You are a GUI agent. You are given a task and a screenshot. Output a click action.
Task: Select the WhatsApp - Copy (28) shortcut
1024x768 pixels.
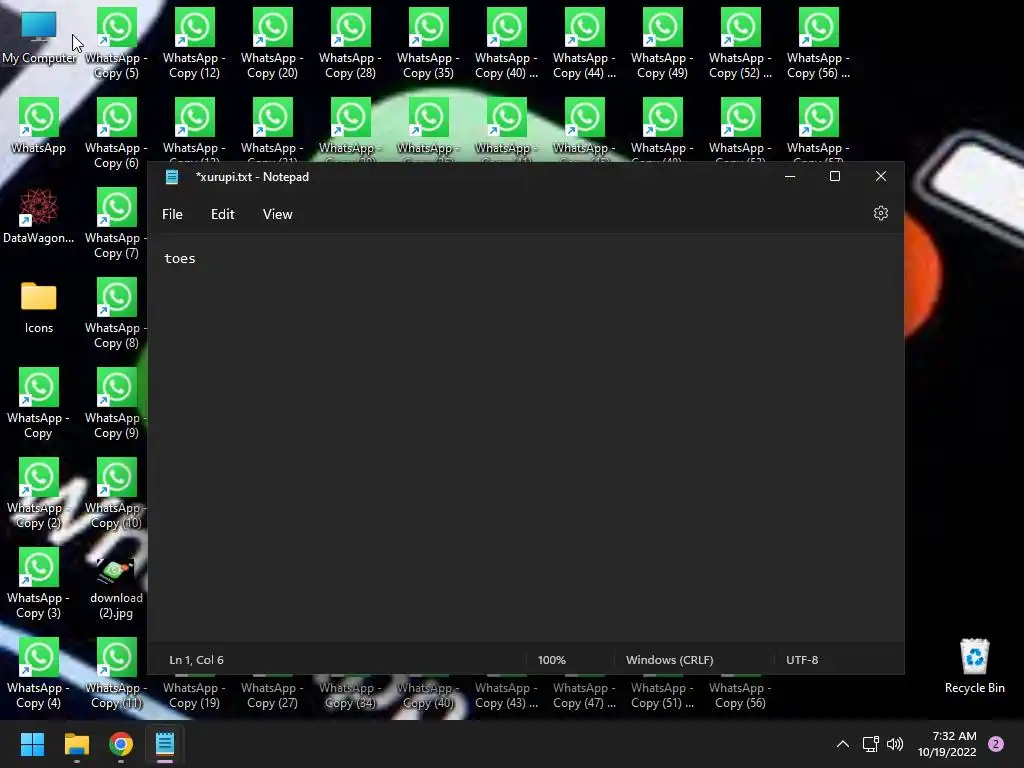(x=350, y=44)
